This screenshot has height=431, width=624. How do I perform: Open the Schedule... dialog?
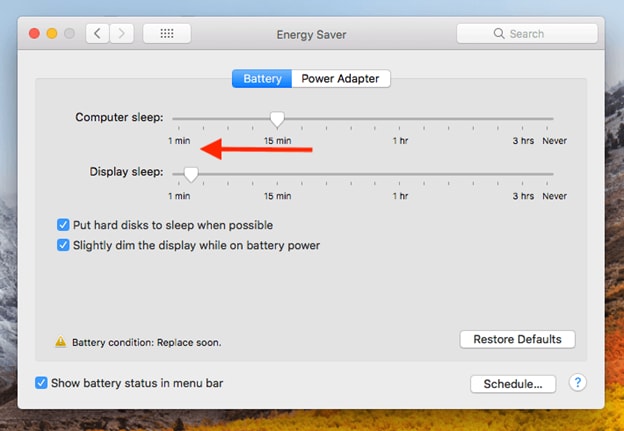coord(513,384)
